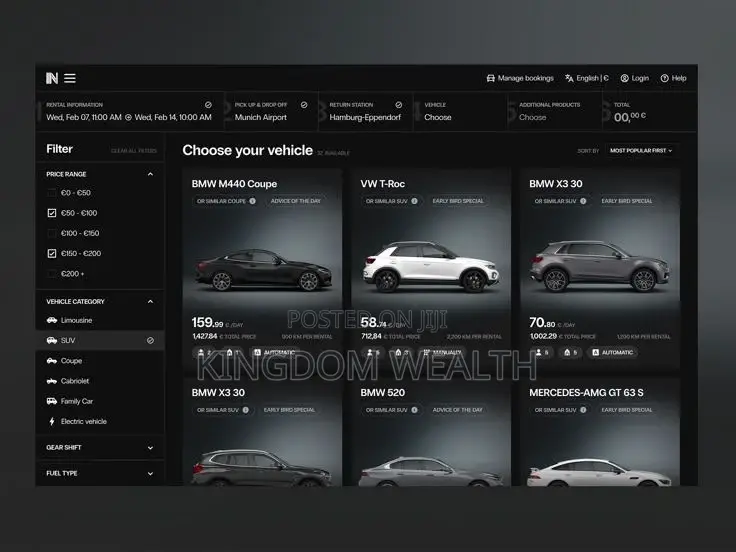Image resolution: width=736 pixels, height=552 pixels.
Task: Click the Help link
Action: (674, 78)
